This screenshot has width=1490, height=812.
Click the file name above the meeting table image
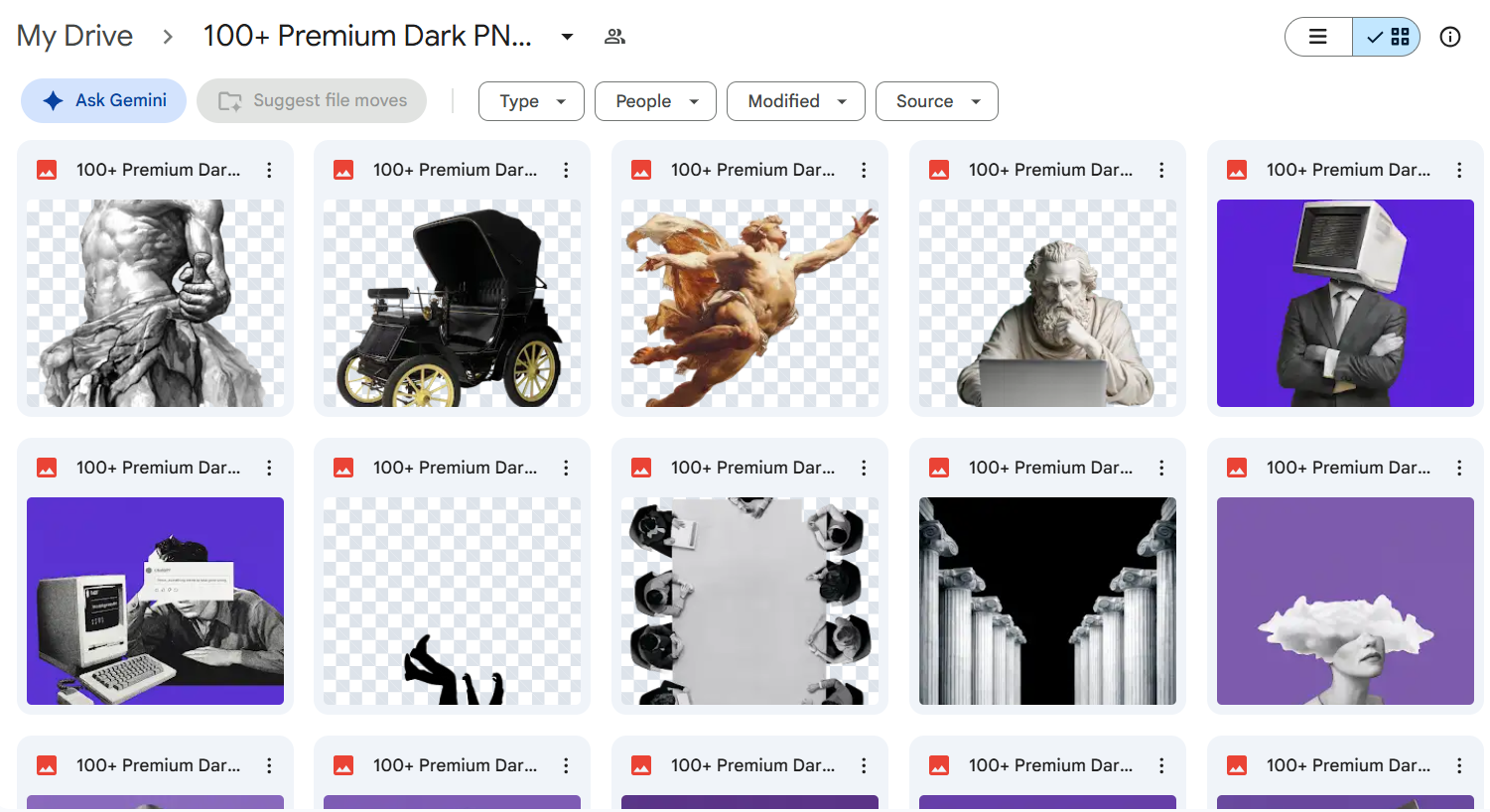pyautogui.click(x=752, y=468)
